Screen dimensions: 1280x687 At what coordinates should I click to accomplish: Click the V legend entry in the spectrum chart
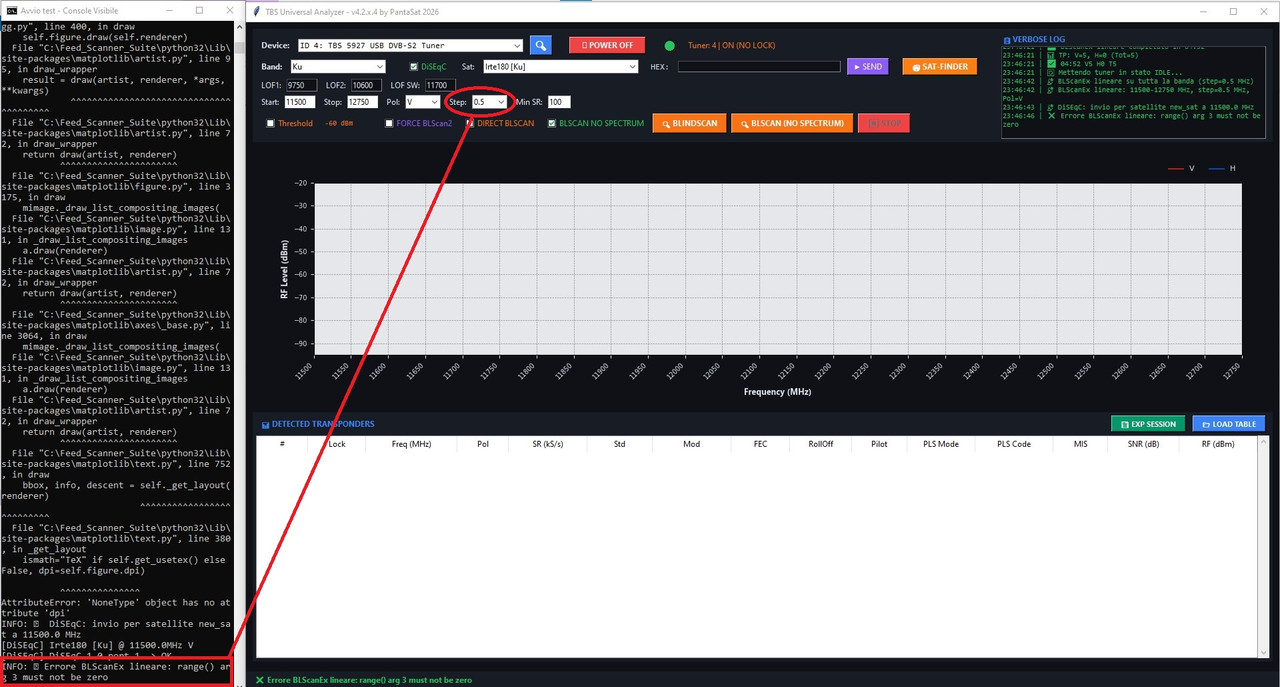pyautogui.click(x=1182, y=168)
